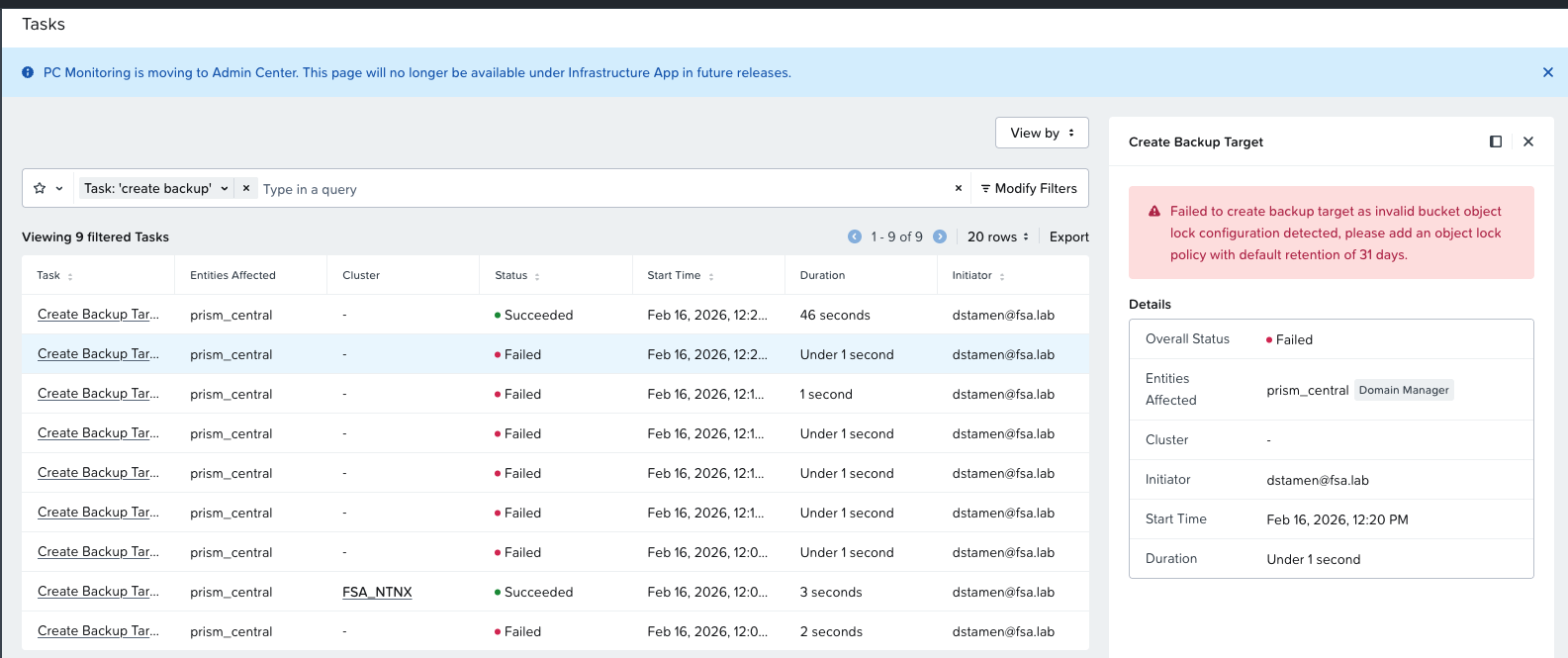Open the first succeeded Create Backup Target task
This screenshot has height=658, width=1568.
coord(98,315)
